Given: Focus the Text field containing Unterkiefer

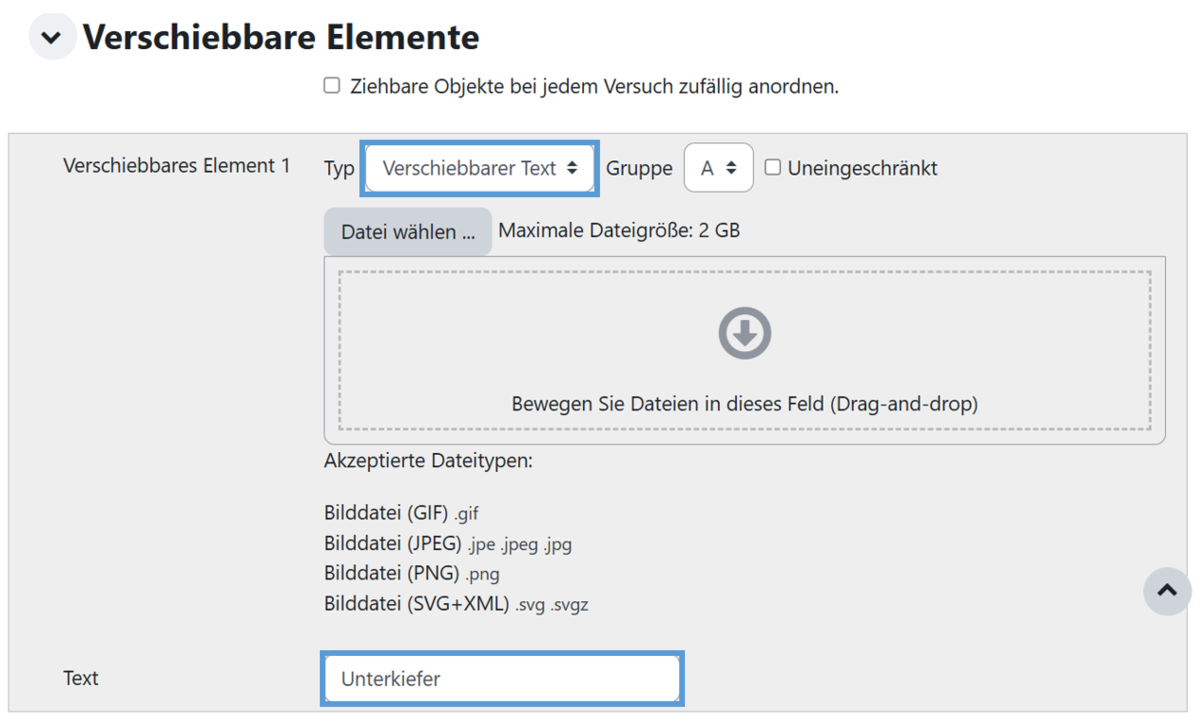Looking at the screenshot, I should (x=502, y=679).
